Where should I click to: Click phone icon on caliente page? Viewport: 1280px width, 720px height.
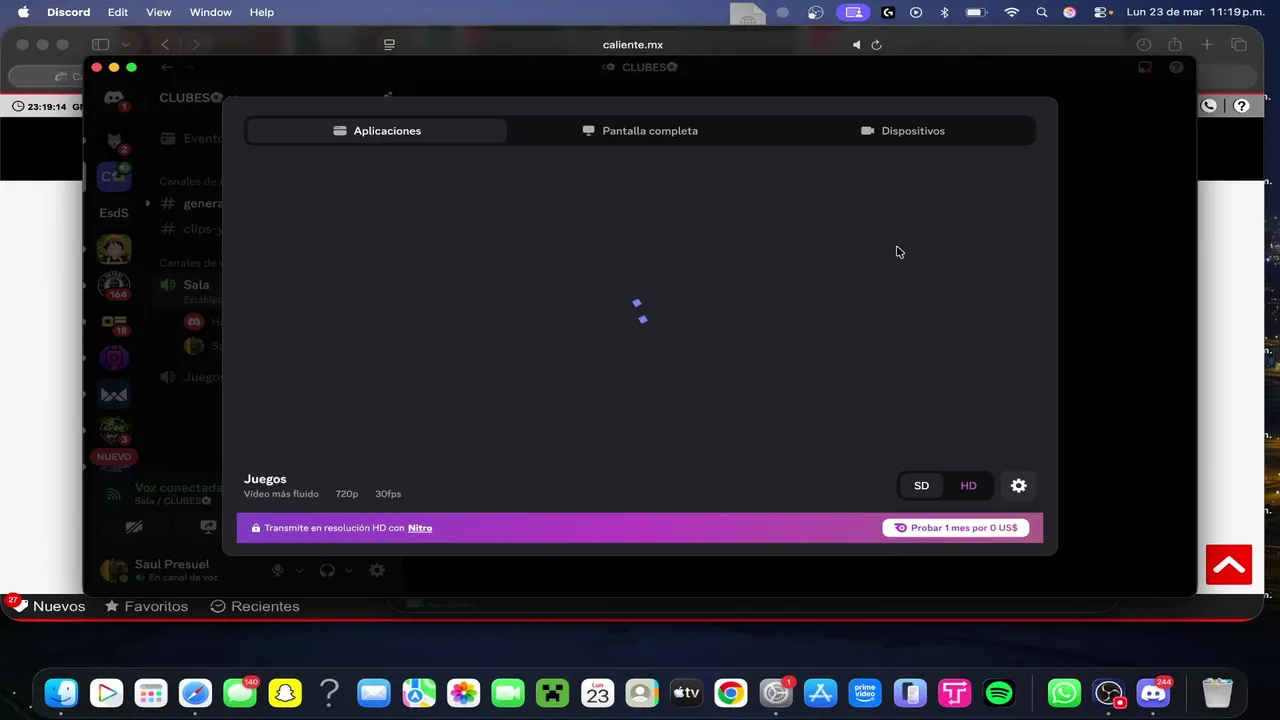coord(1209,106)
